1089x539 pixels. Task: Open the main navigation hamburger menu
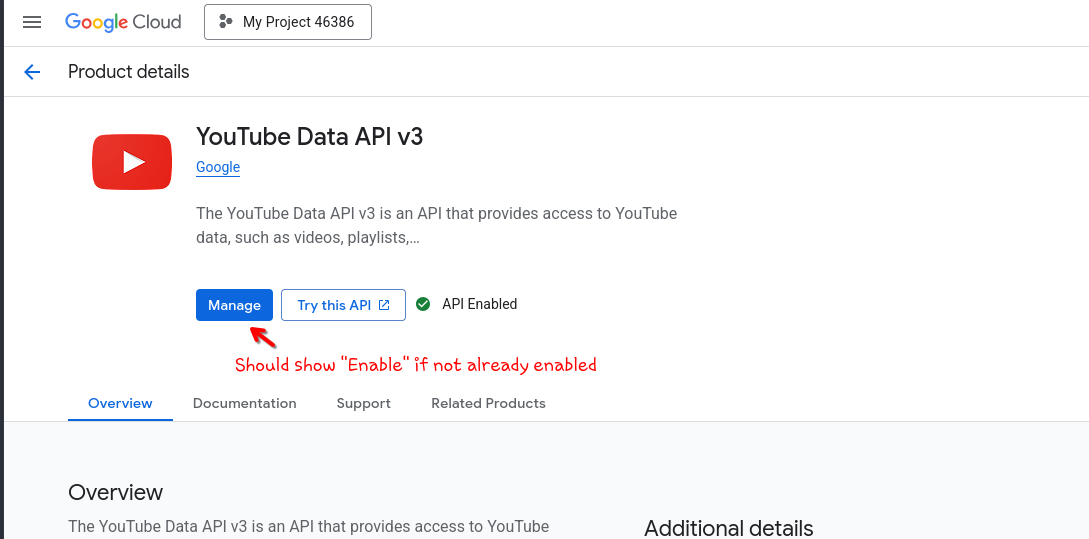[x=32, y=22]
